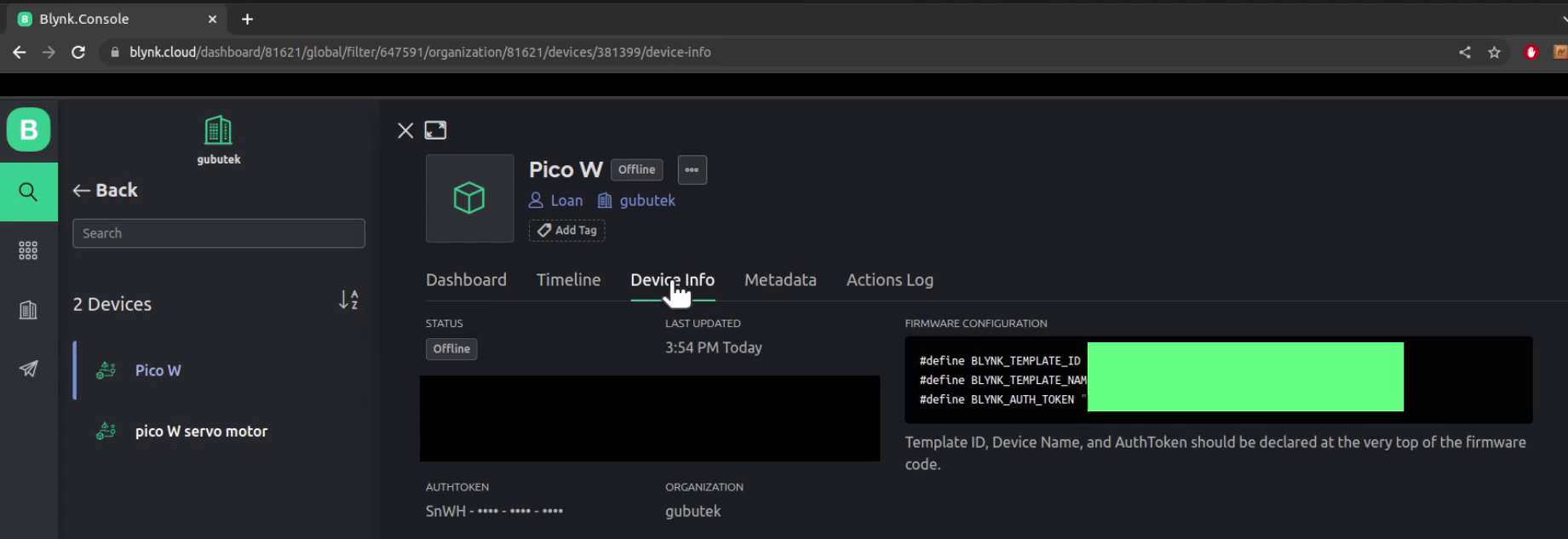This screenshot has width=1568, height=539.
Task: Open the organization building icon in sidebar
Action: (28, 310)
